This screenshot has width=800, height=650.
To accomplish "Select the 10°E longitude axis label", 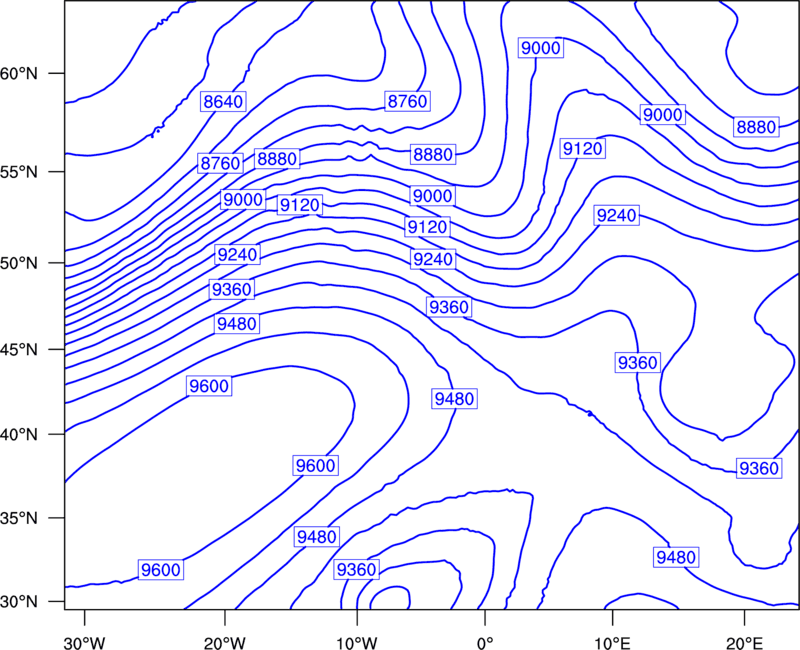I will pos(612,643).
